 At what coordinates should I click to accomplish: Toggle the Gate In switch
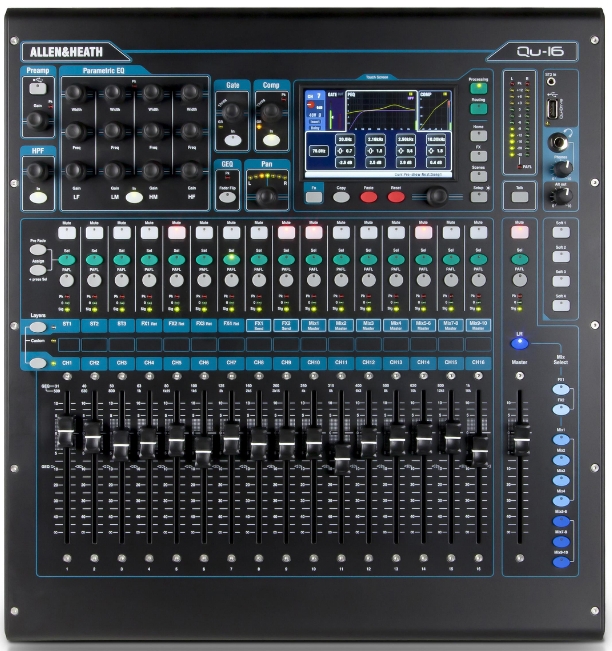coord(233,140)
